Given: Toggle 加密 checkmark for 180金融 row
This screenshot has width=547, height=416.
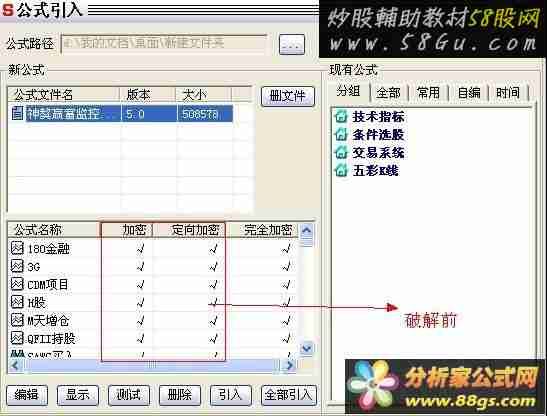Looking at the screenshot, I should (x=140, y=249).
